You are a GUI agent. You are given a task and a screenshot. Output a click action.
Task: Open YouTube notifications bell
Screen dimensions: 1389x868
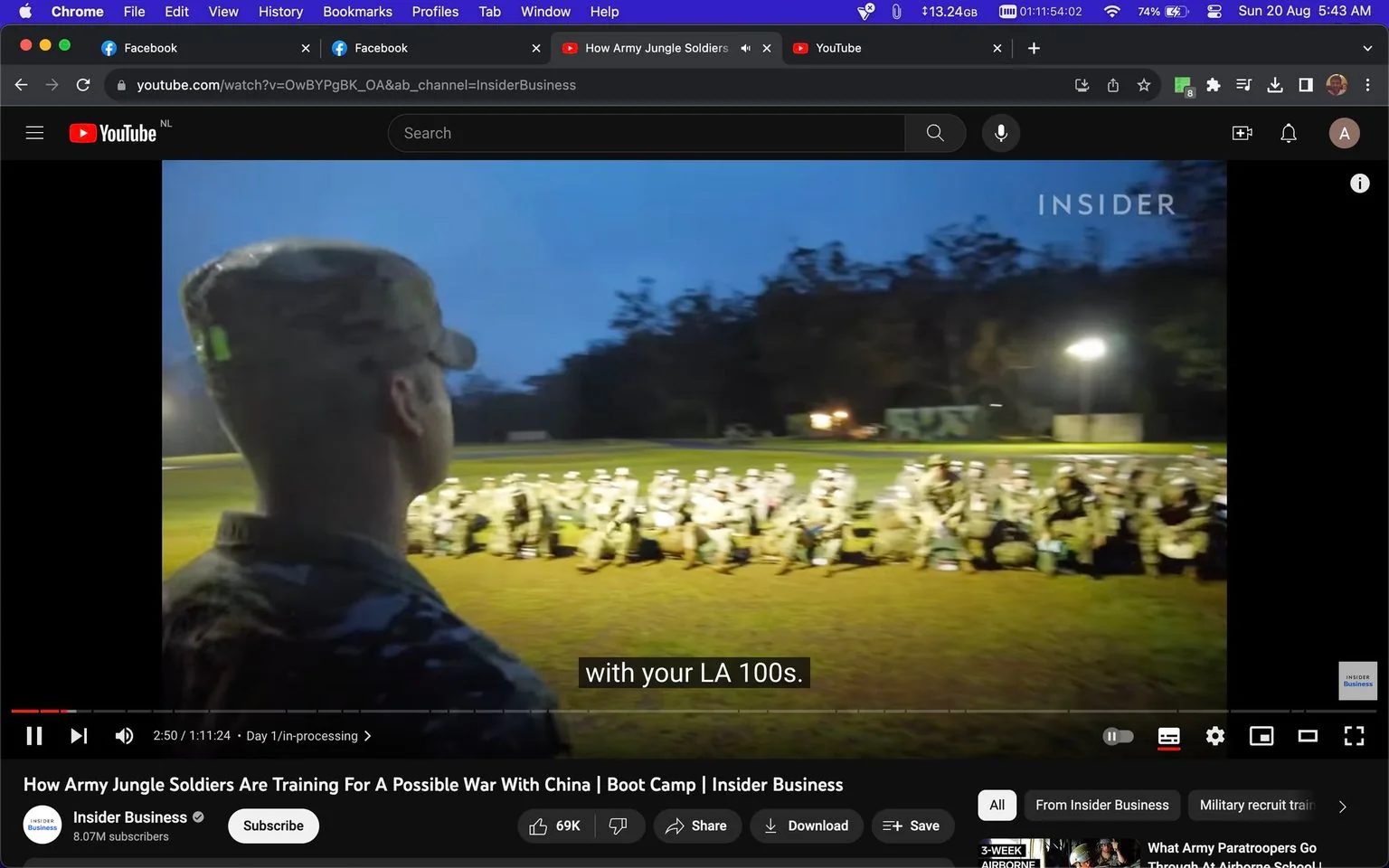1289,133
